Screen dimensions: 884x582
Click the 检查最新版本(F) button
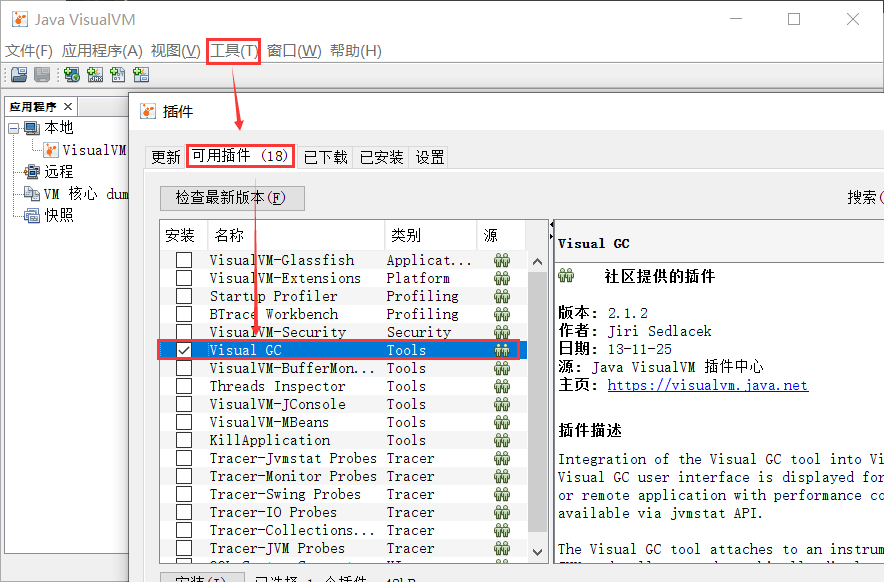click(x=232, y=198)
